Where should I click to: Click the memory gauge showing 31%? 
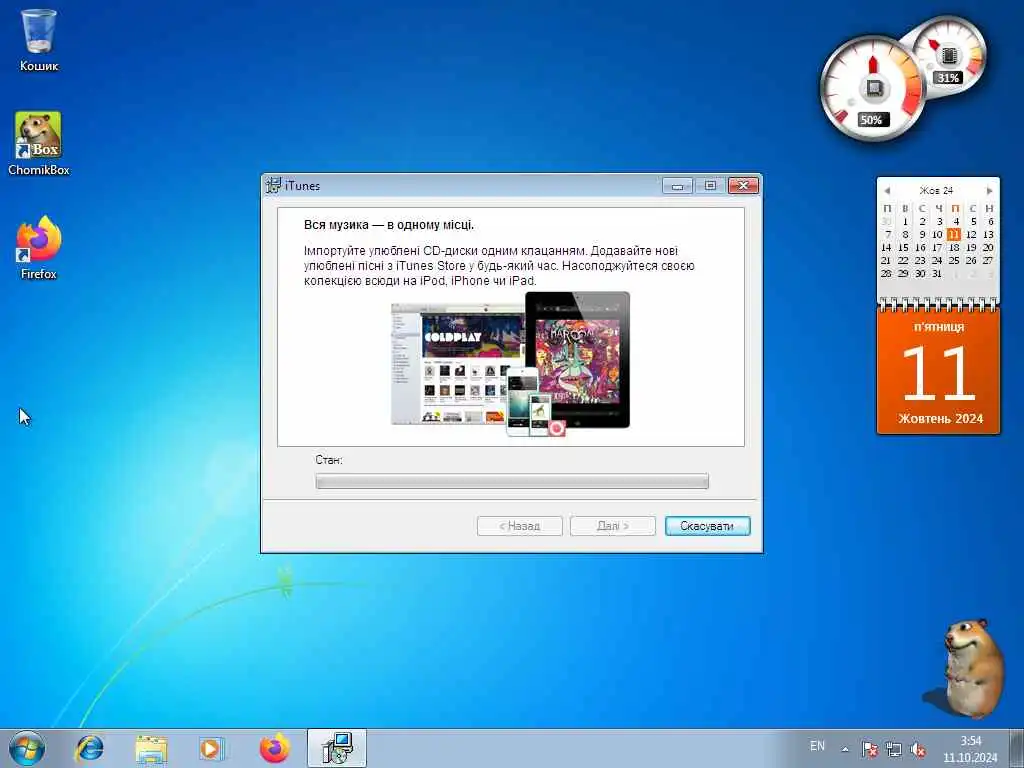click(948, 56)
